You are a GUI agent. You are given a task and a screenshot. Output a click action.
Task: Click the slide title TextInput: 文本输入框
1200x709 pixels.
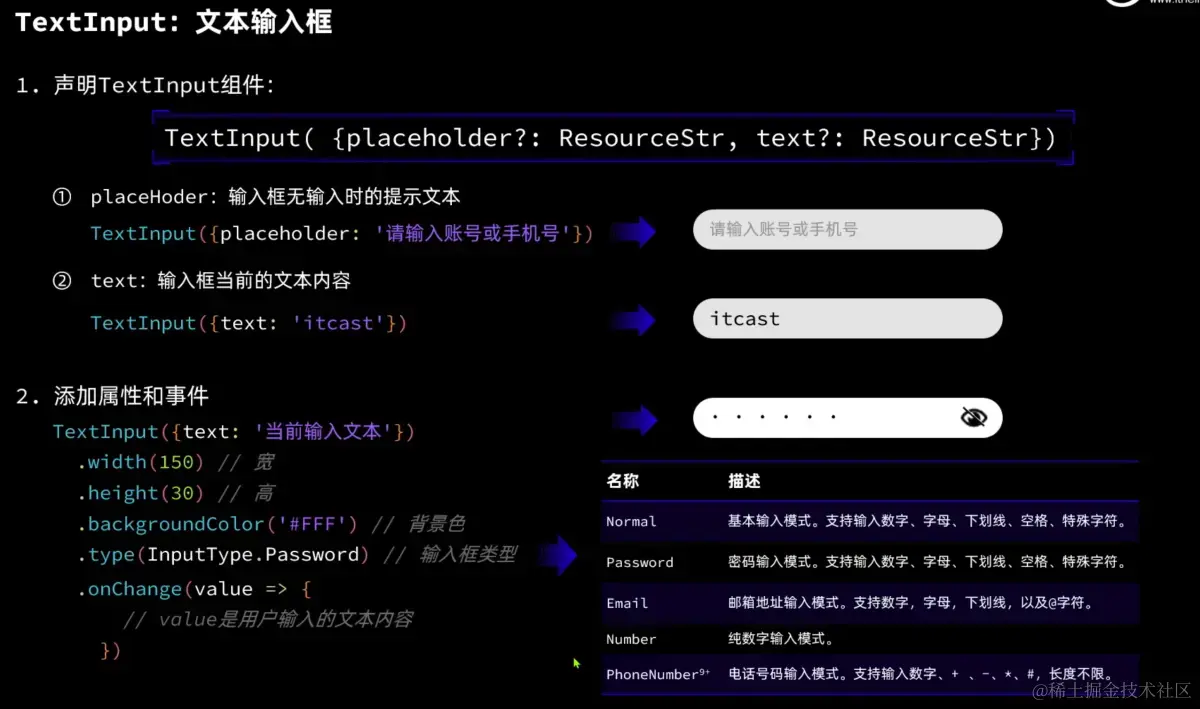point(174,22)
